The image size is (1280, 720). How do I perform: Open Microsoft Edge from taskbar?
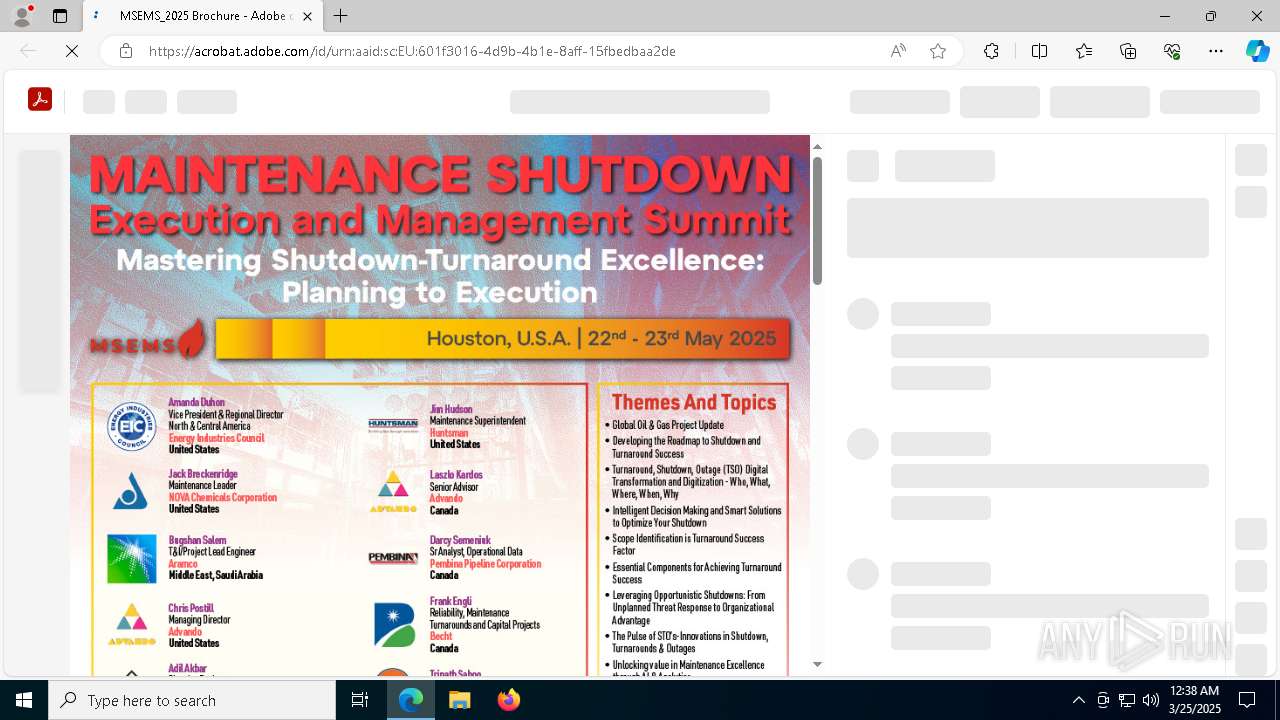tap(411, 700)
